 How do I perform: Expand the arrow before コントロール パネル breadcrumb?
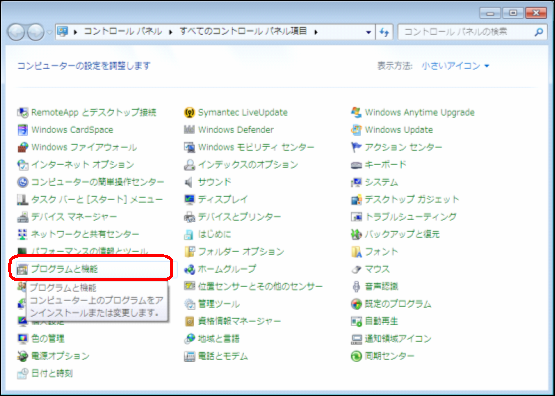[x=75, y=32]
